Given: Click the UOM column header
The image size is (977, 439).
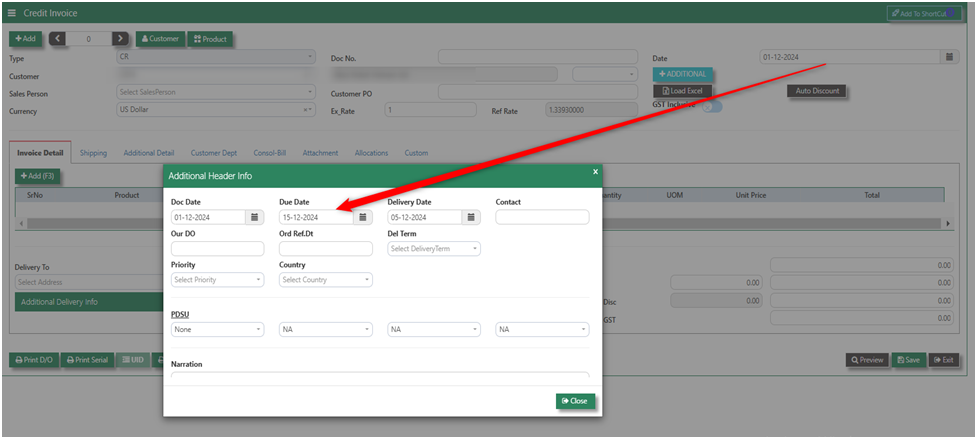Looking at the screenshot, I should [x=675, y=195].
